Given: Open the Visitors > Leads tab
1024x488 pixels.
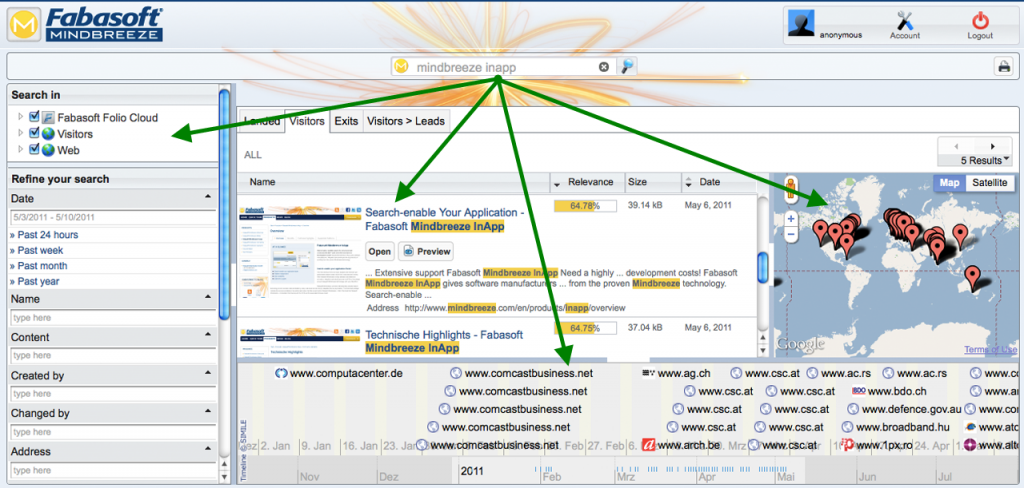Looking at the screenshot, I should pos(406,121).
